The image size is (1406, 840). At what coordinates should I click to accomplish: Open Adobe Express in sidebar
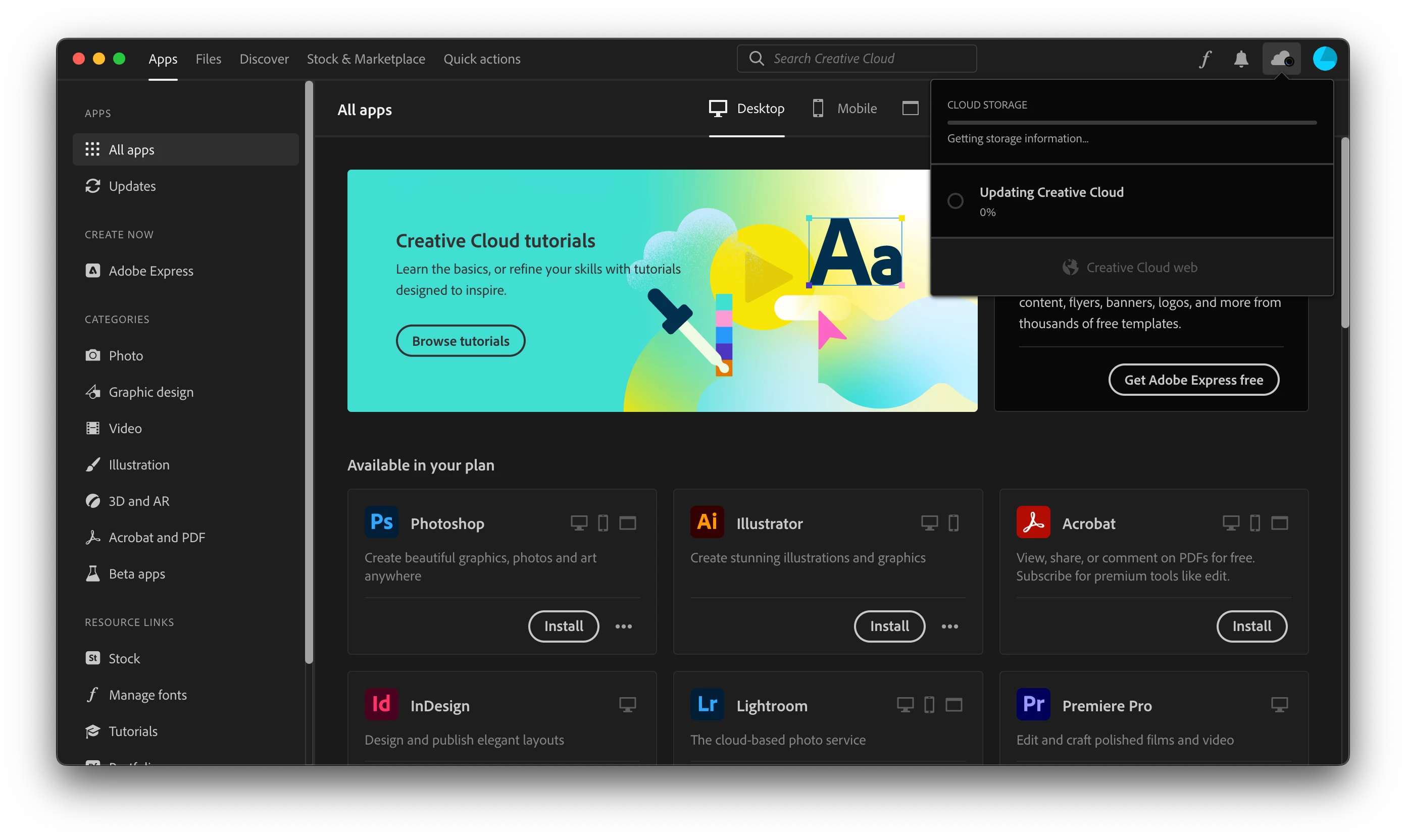click(x=150, y=271)
